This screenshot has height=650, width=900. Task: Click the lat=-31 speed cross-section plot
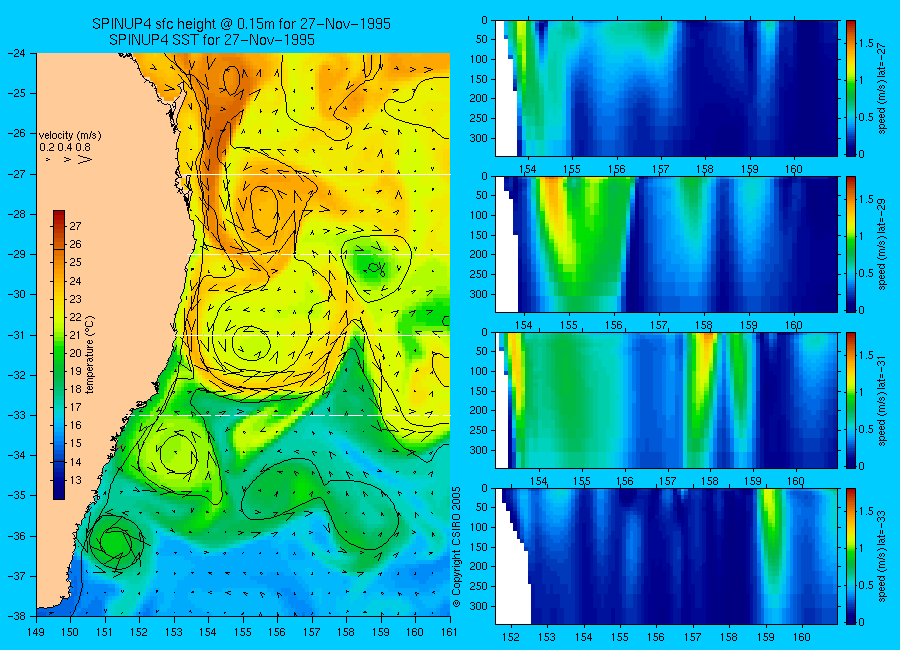(x=666, y=400)
